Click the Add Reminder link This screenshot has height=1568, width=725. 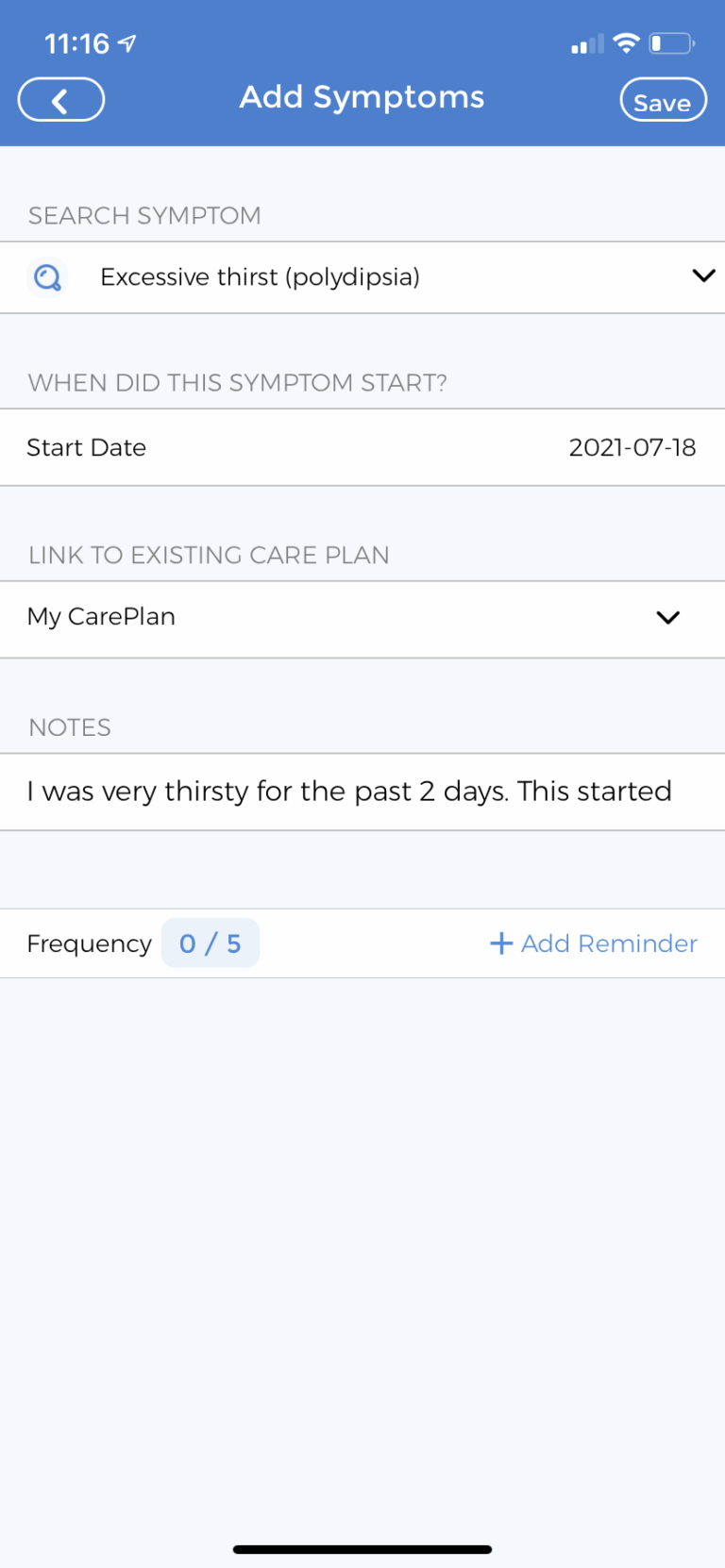point(609,942)
